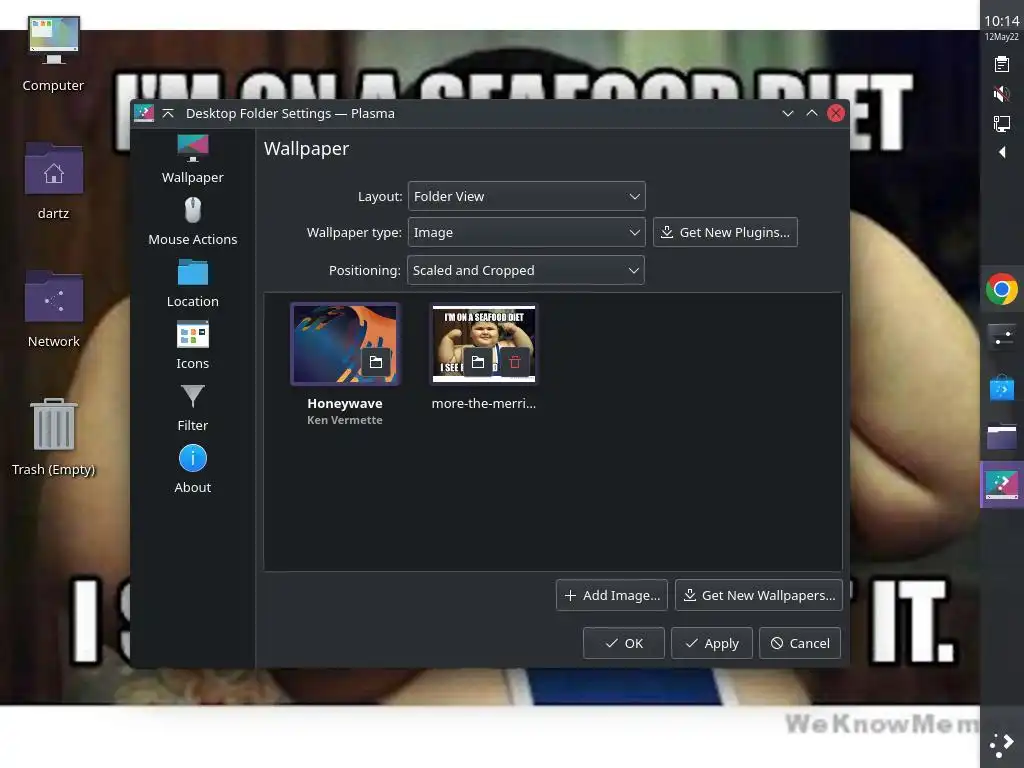This screenshot has width=1024, height=768.
Task: Open the Wallpaper settings section
Action: (192, 159)
